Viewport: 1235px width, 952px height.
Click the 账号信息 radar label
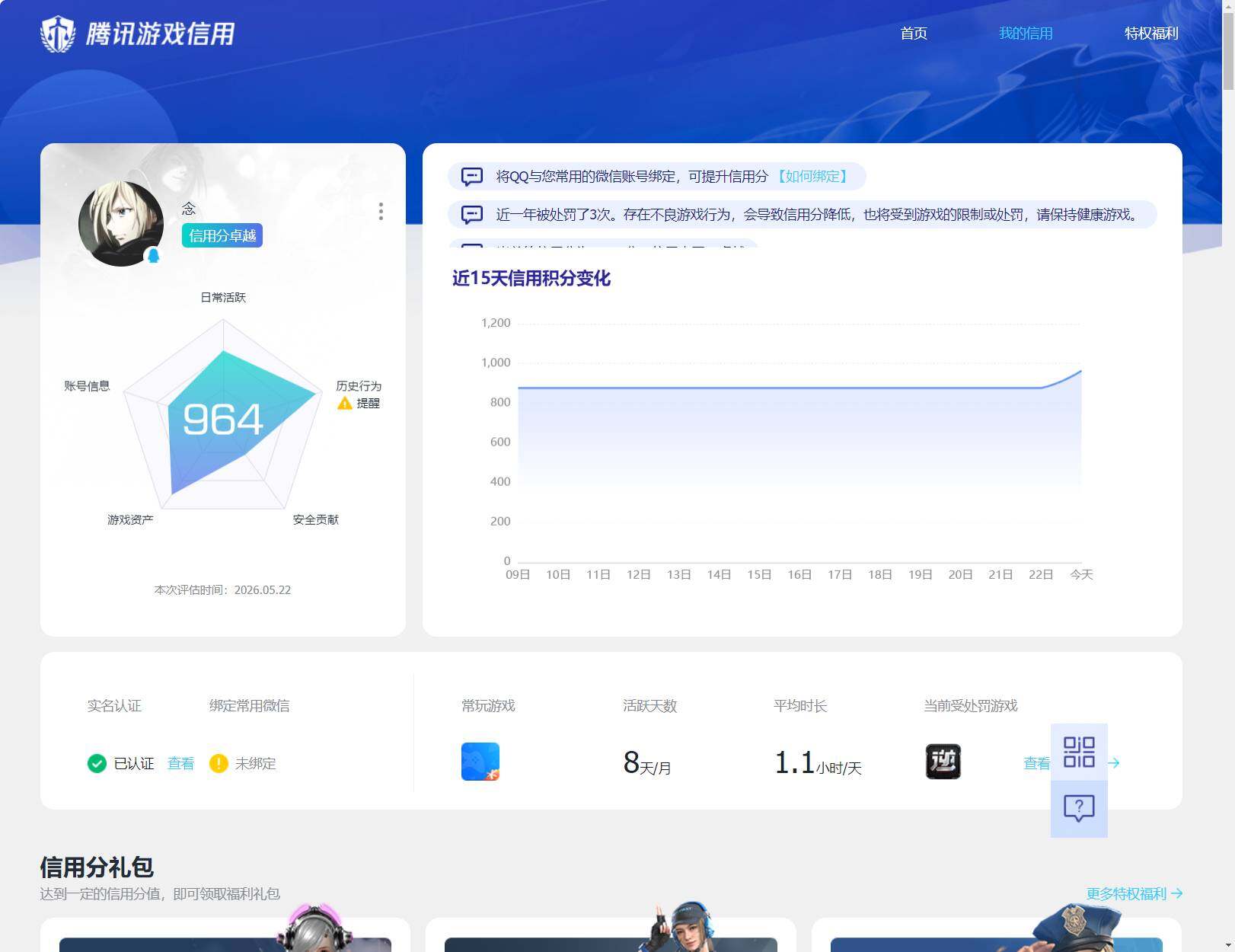[87, 386]
